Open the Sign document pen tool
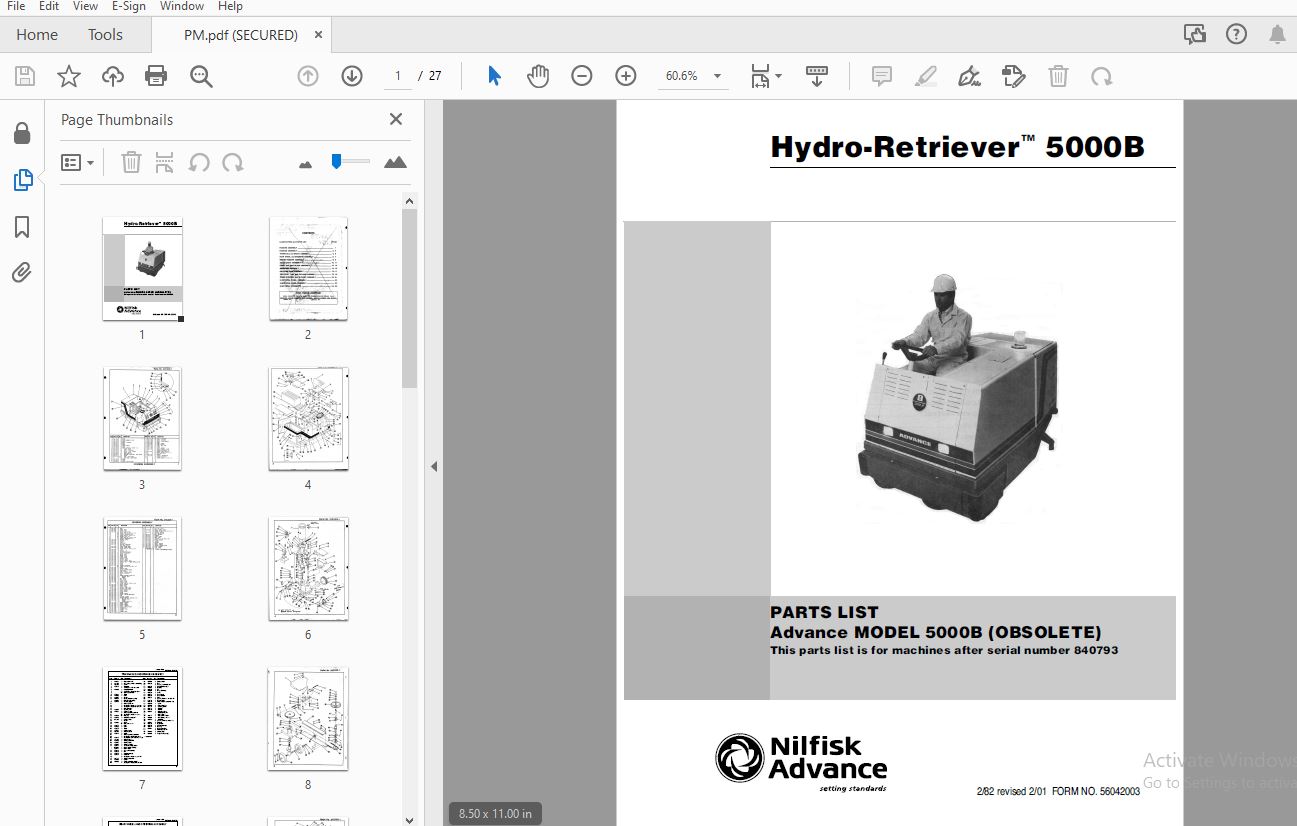 point(969,76)
